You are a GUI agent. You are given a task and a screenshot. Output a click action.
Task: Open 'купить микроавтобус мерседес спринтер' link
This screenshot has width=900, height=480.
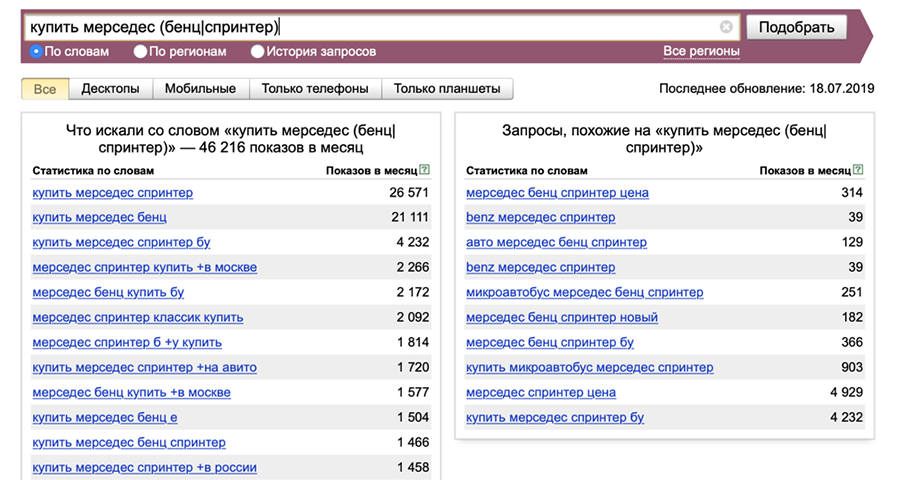pyautogui.click(x=589, y=367)
